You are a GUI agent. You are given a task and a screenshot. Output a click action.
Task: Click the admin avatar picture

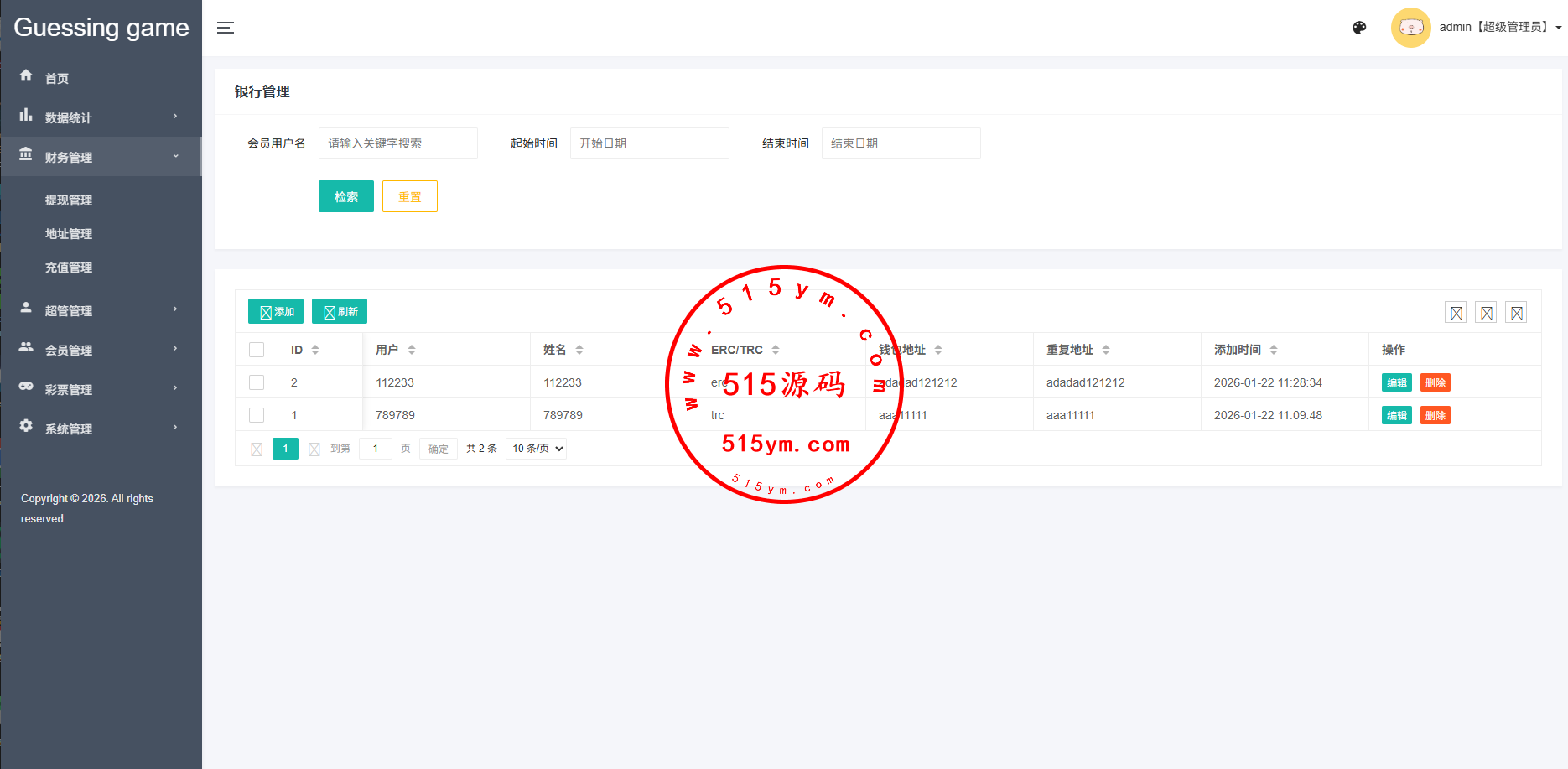(1410, 28)
